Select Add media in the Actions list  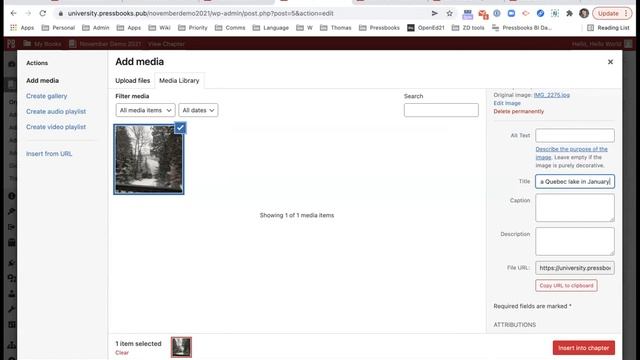[42, 81]
